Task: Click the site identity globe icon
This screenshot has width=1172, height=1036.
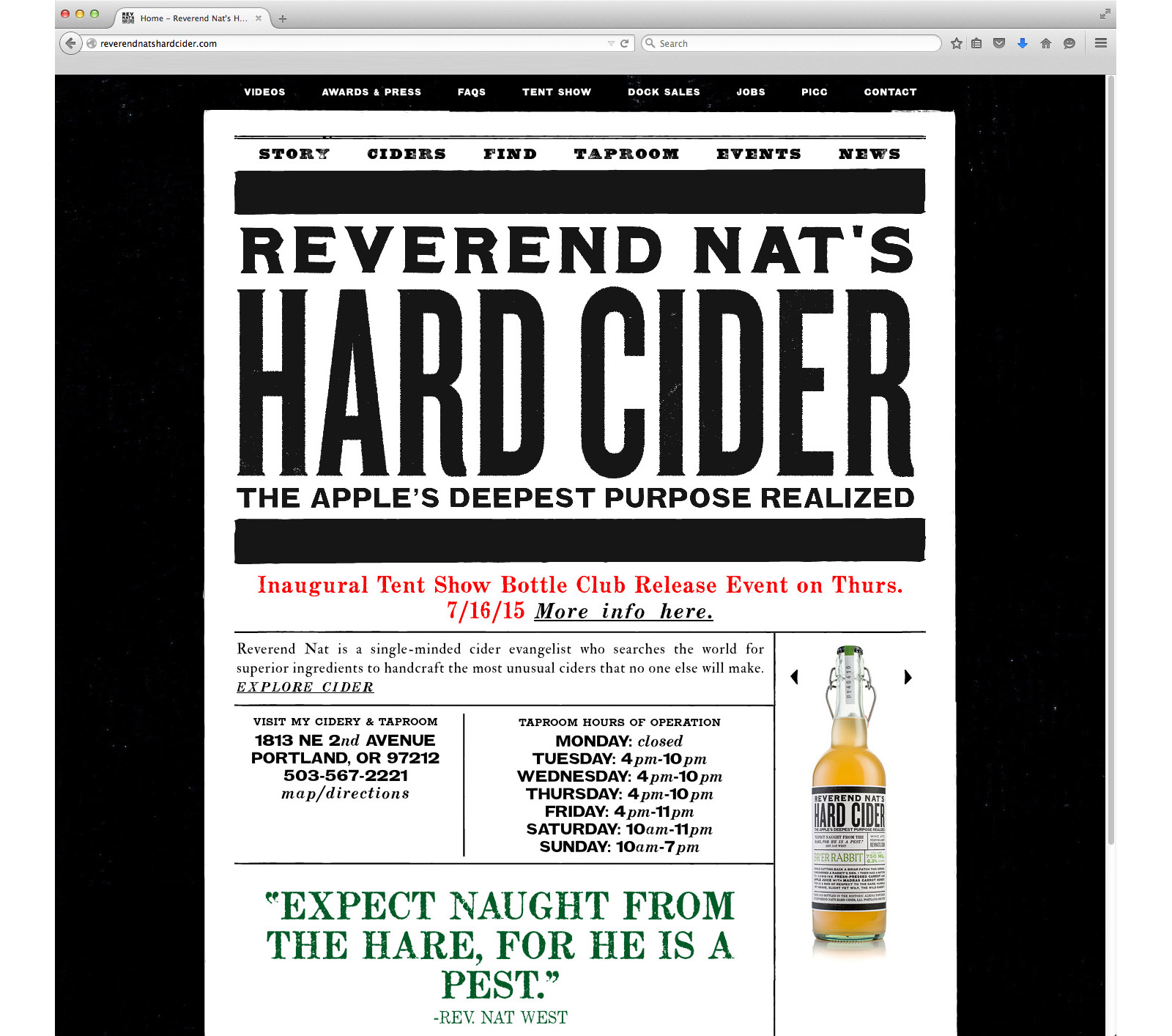Action: point(92,43)
